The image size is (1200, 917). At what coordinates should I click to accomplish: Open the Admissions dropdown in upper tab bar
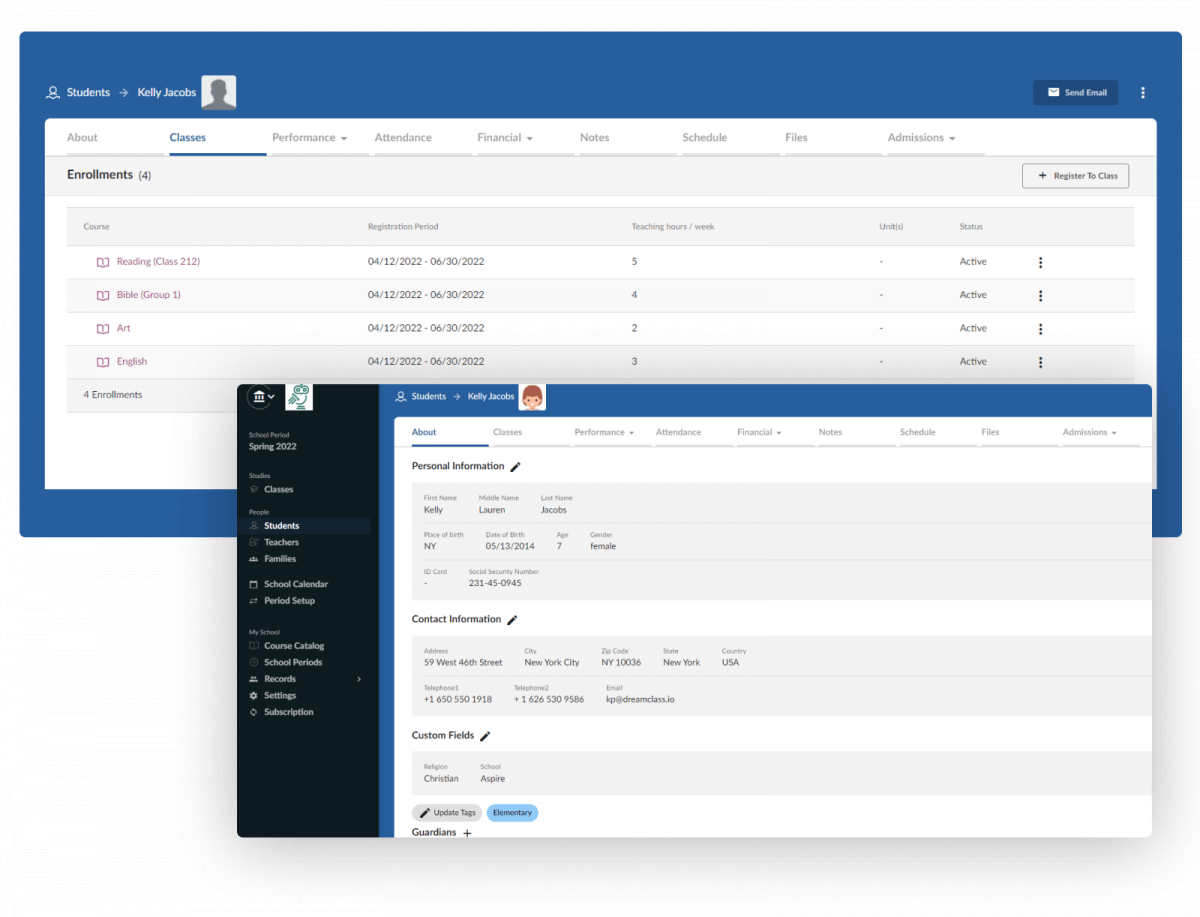pyautogui.click(x=921, y=138)
